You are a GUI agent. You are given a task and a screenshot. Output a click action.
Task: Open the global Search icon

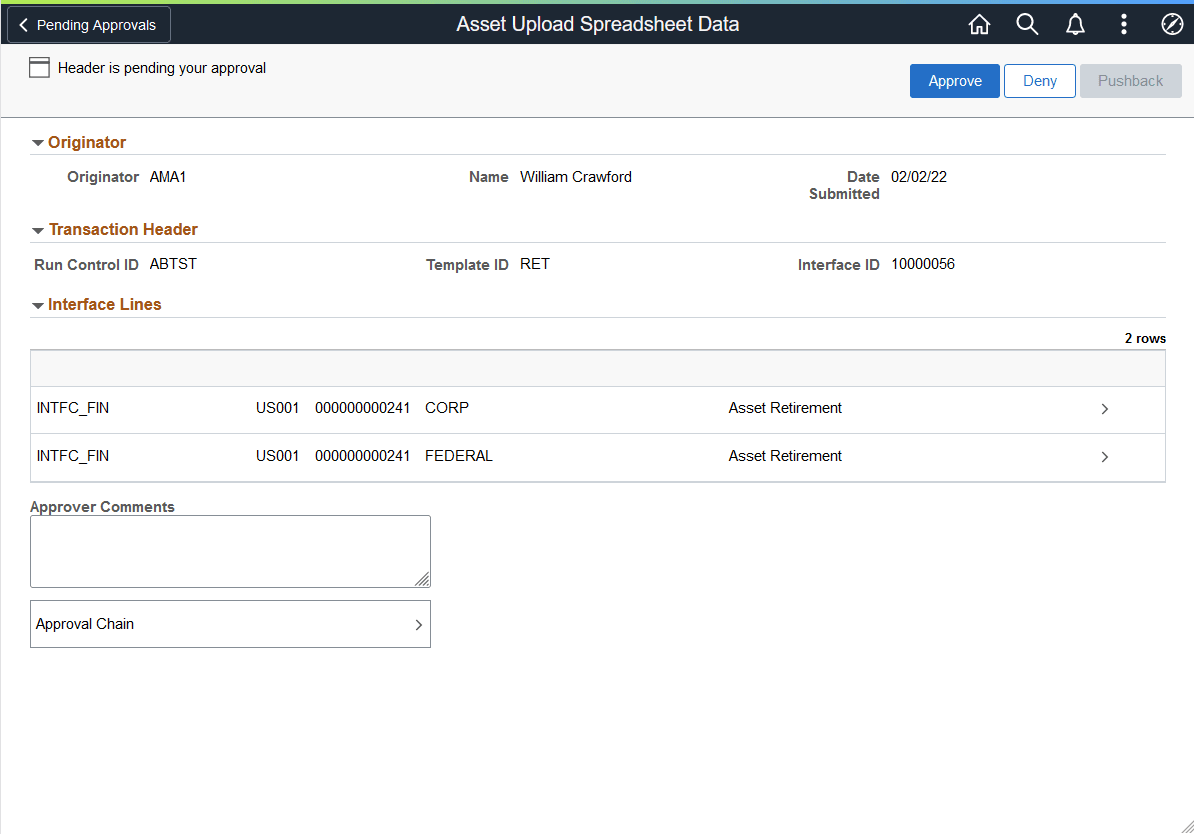[x=1027, y=24]
